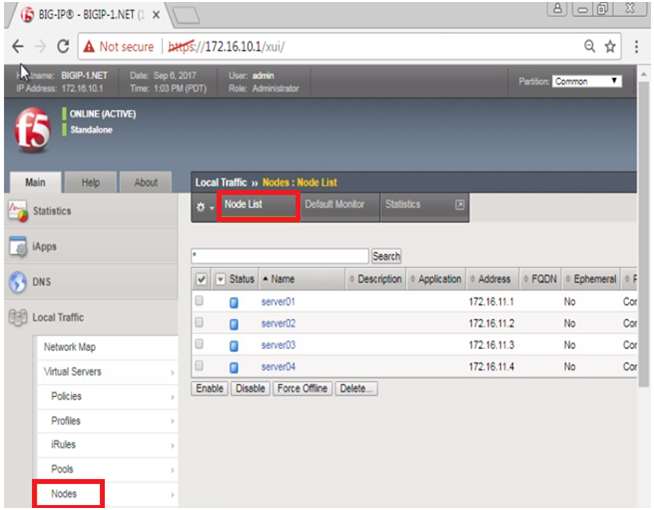Open the DNS globe icon

[17, 282]
